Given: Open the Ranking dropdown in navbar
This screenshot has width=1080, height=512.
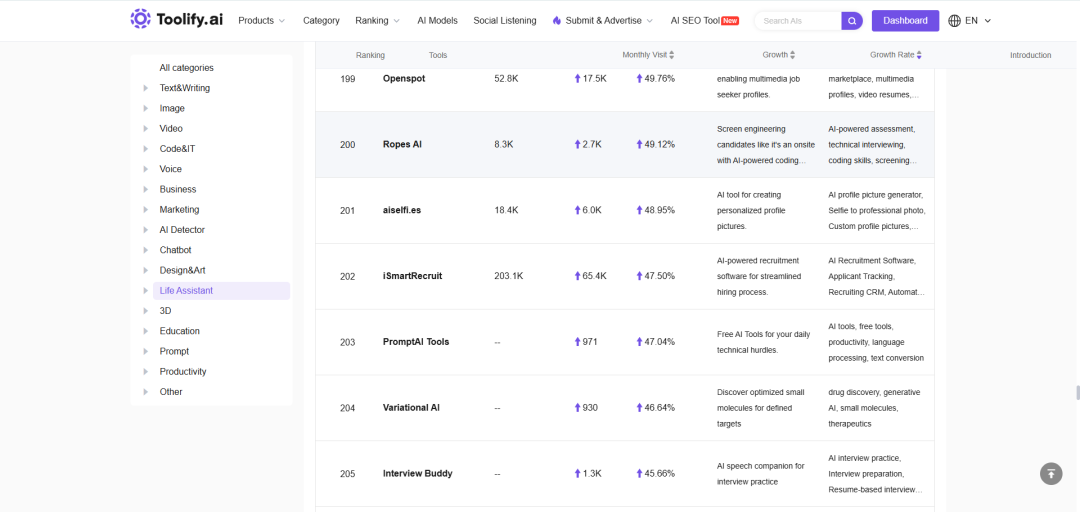Looking at the screenshot, I should coord(377,21).
